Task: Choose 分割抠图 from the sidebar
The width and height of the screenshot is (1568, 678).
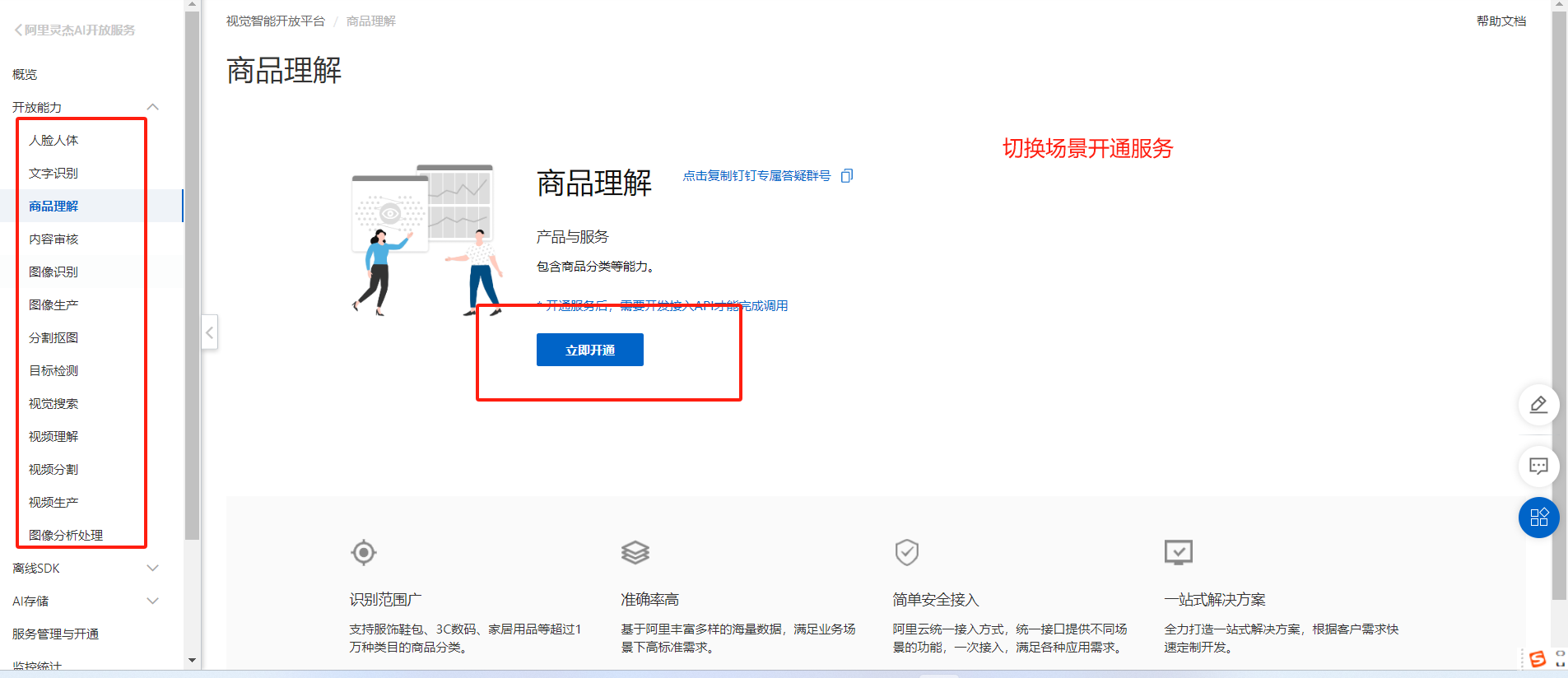Action: (54, 337)
